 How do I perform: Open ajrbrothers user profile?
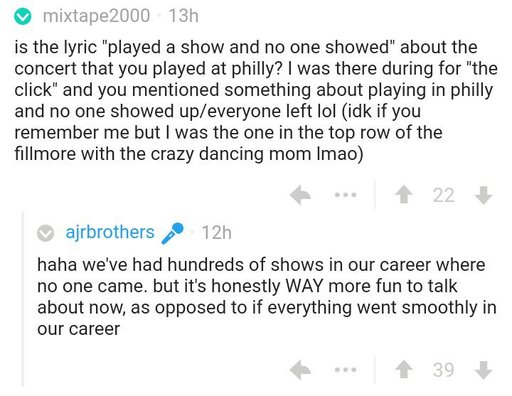[x=110, y=232]
